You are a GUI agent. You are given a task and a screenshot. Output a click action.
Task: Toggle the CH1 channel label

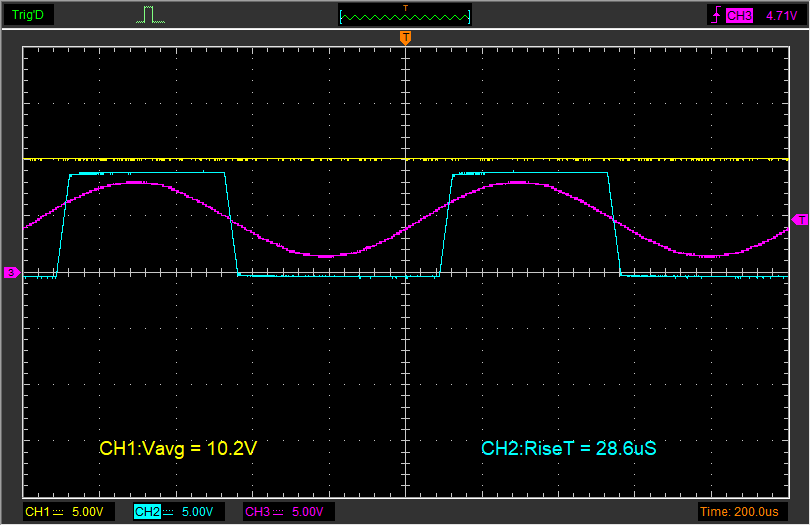pyautogui.click(x=37, y=512)
